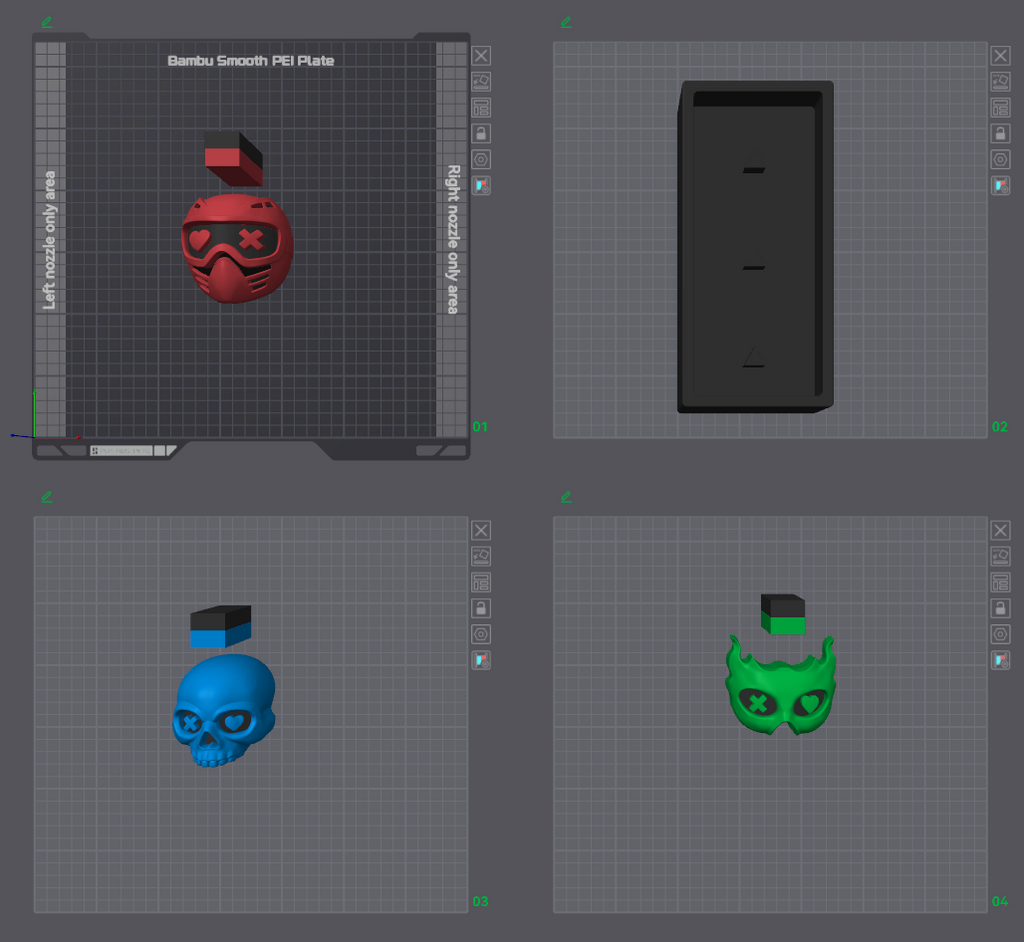Open plate settings for plate 04
Screen dimensions: 1024x942
(1000, 634)
